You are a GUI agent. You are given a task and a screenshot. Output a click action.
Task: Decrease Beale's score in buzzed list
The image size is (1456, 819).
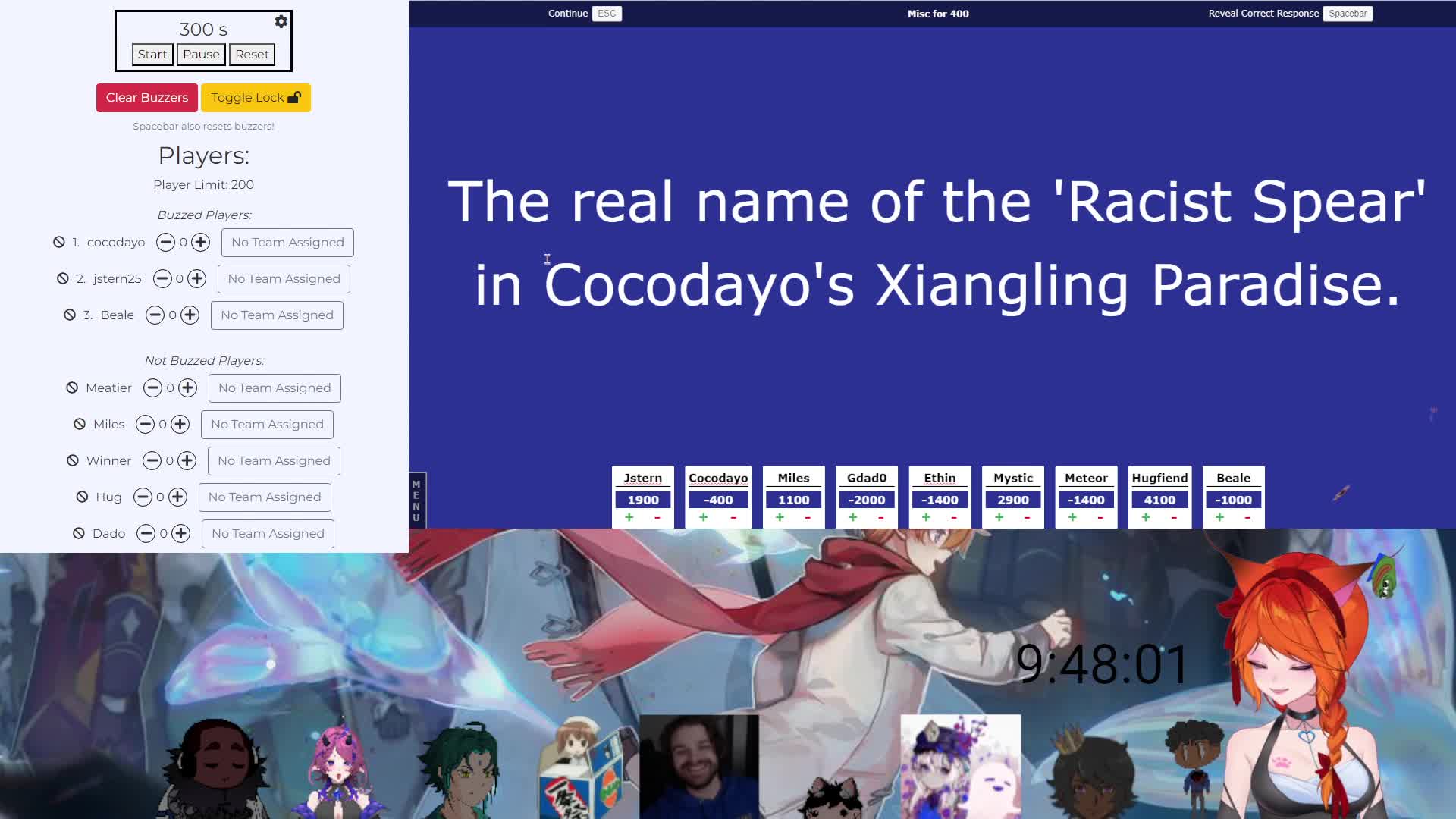pyautogui.click(x=155, y=315)
